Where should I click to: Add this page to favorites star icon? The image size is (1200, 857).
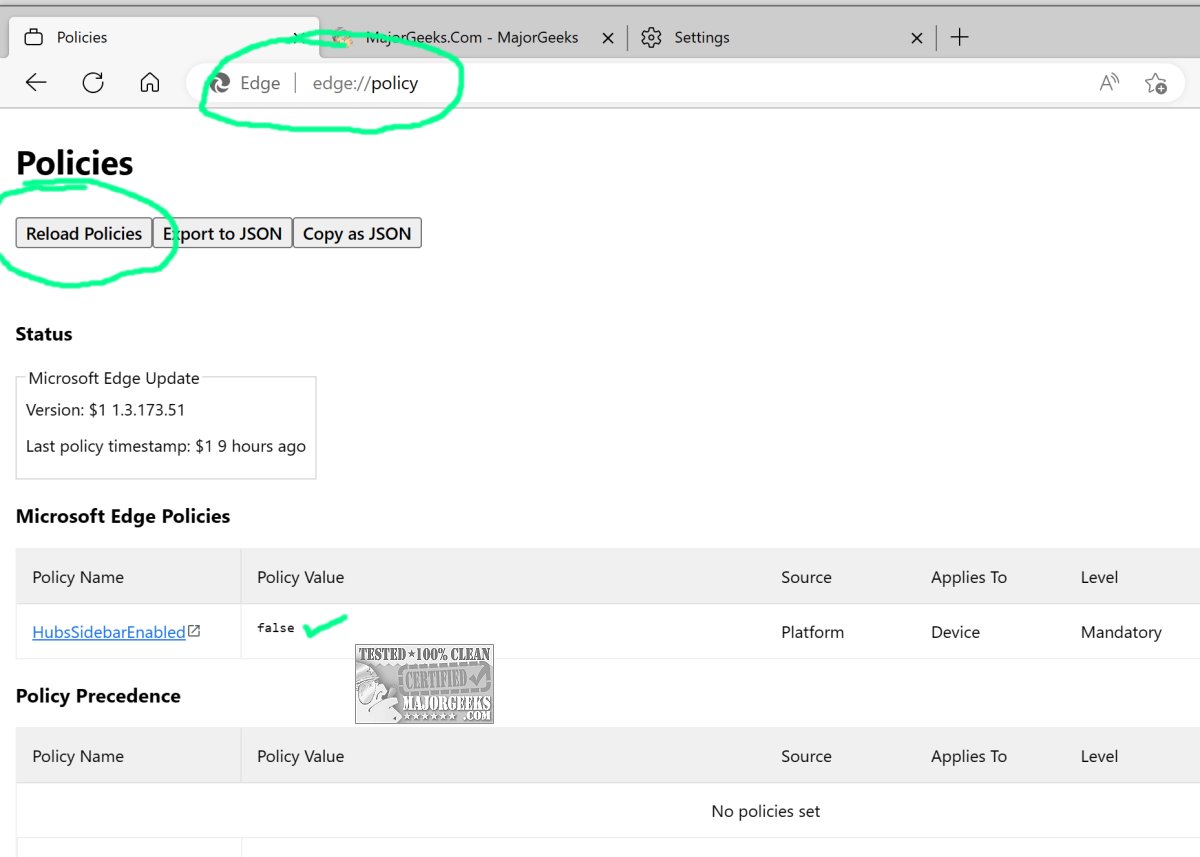(1156, 83)
